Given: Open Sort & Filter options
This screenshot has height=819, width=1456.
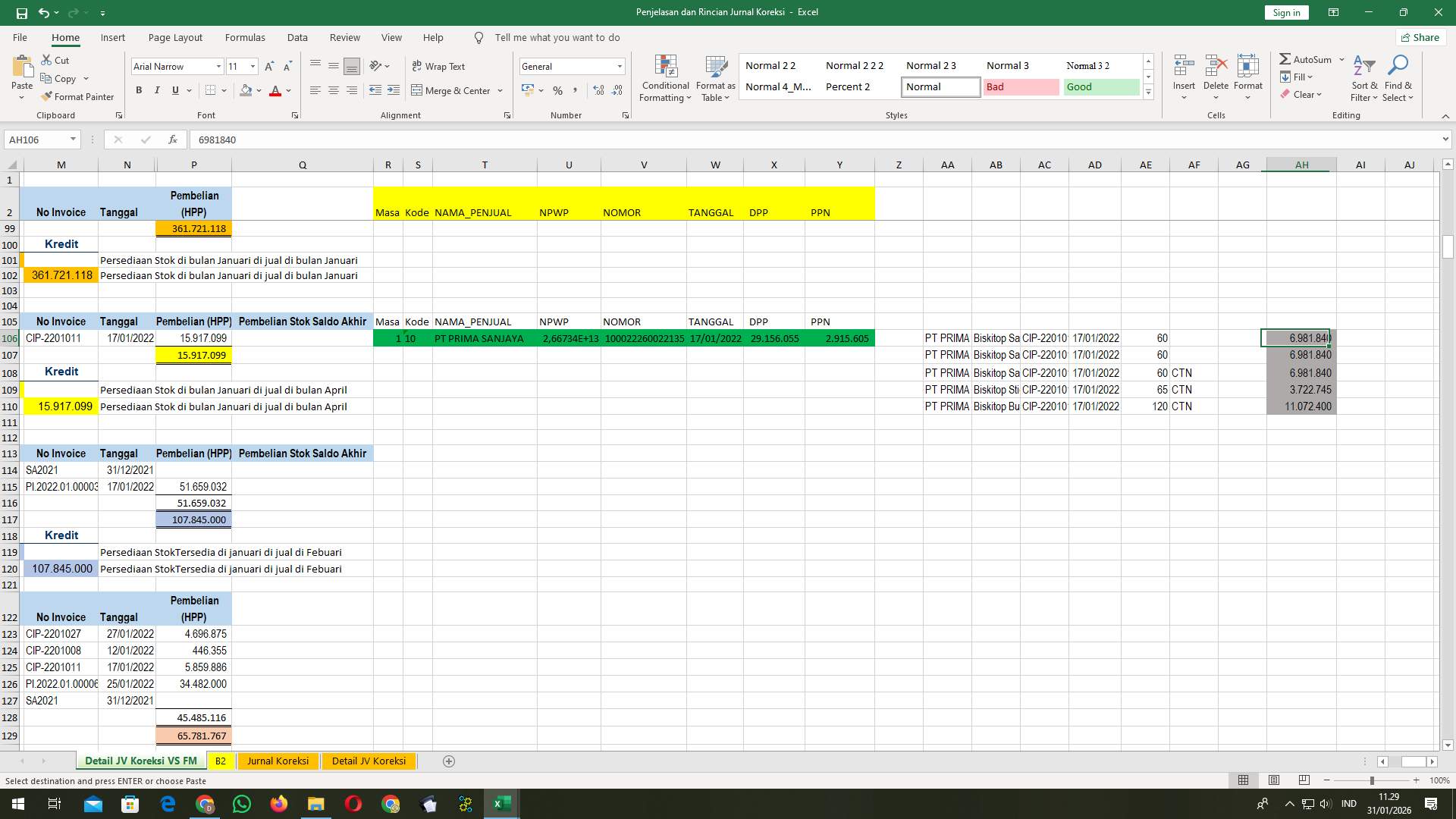Looking at the screenshot, I should tap(1363, 78).
